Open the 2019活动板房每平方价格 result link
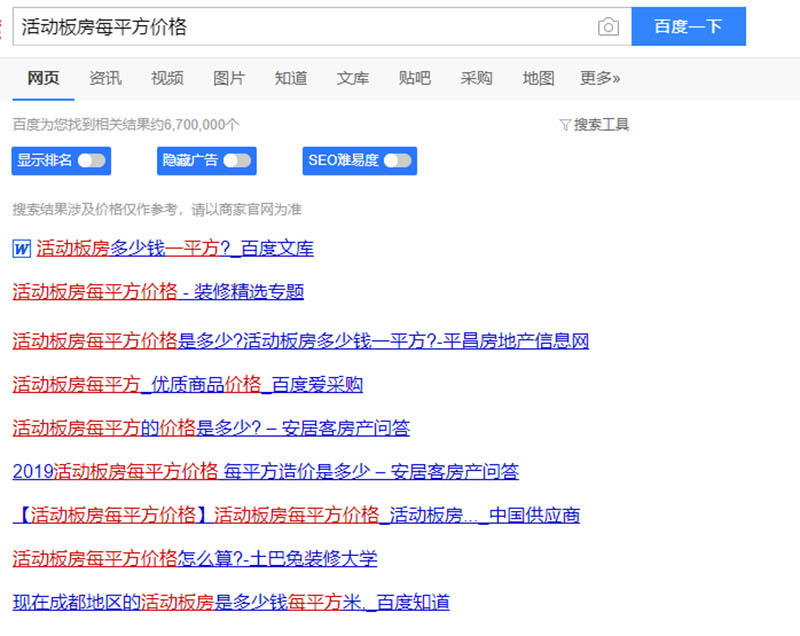Viewport: 800px width, 636px height. (x=266, y=472)
